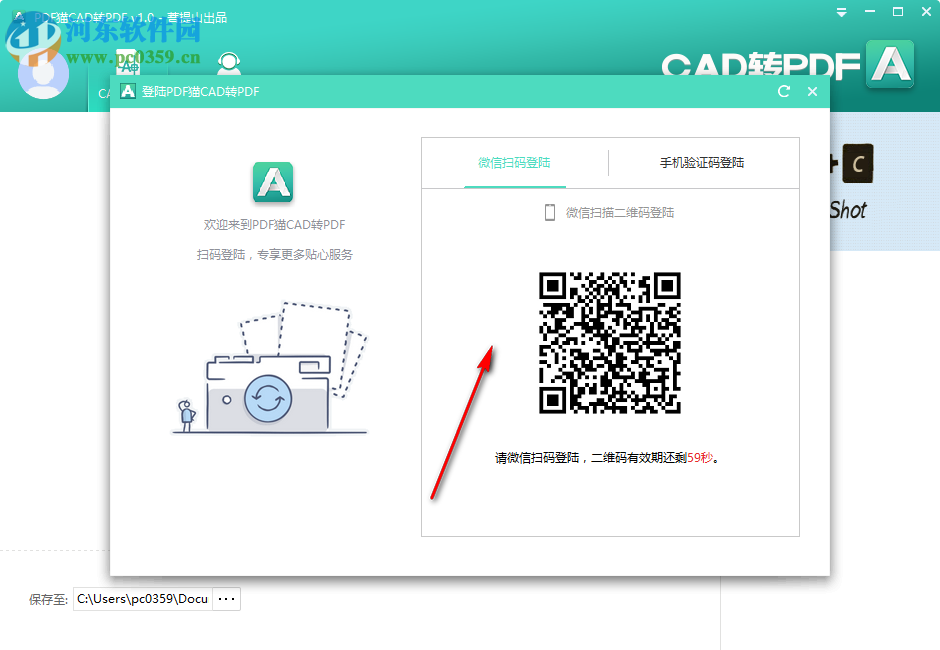940x650 pixels.
Task: Click the green A logo inside the login dialog
Action: [272, 182]
